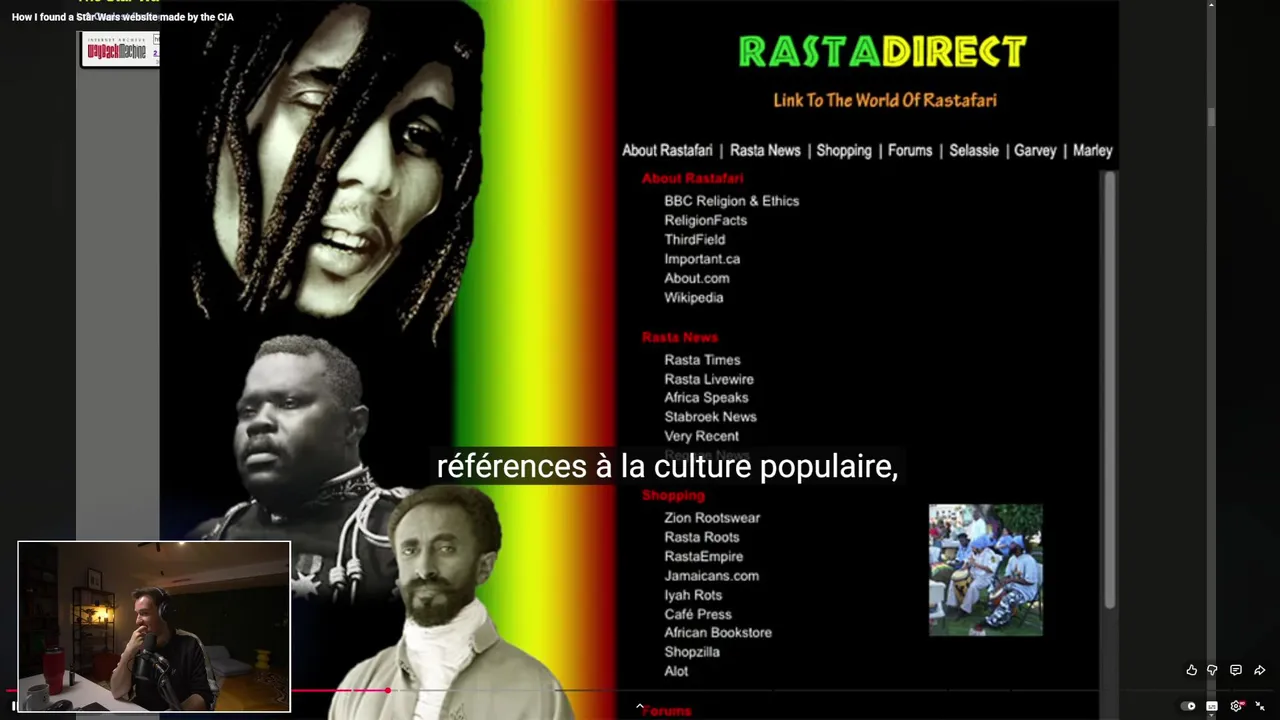This screenshot has height=720, width=1280.
Task: Follow the ReligionFacts link
Action: click(705, 220)
